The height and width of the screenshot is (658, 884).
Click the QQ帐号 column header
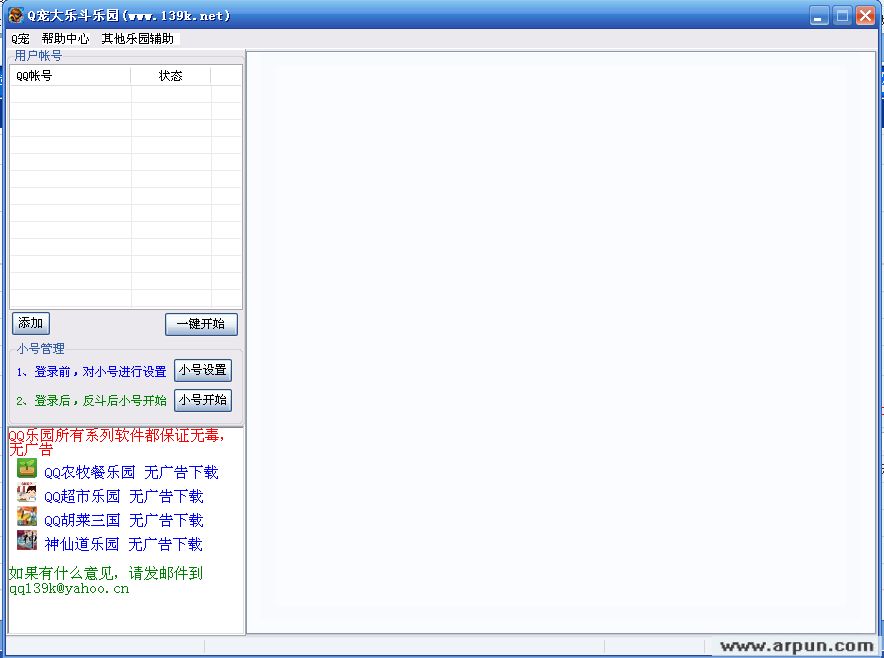click(70, 76)
